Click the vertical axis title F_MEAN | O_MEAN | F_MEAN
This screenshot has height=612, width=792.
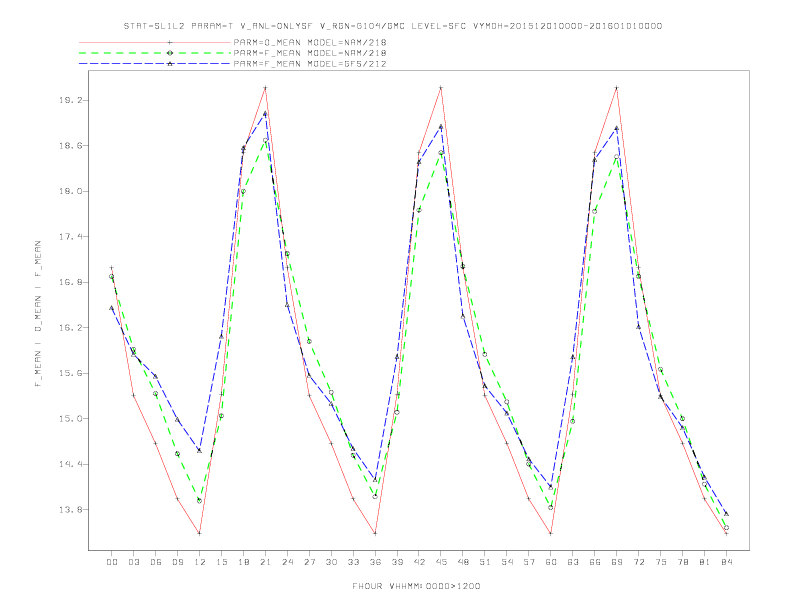point(38,314)
